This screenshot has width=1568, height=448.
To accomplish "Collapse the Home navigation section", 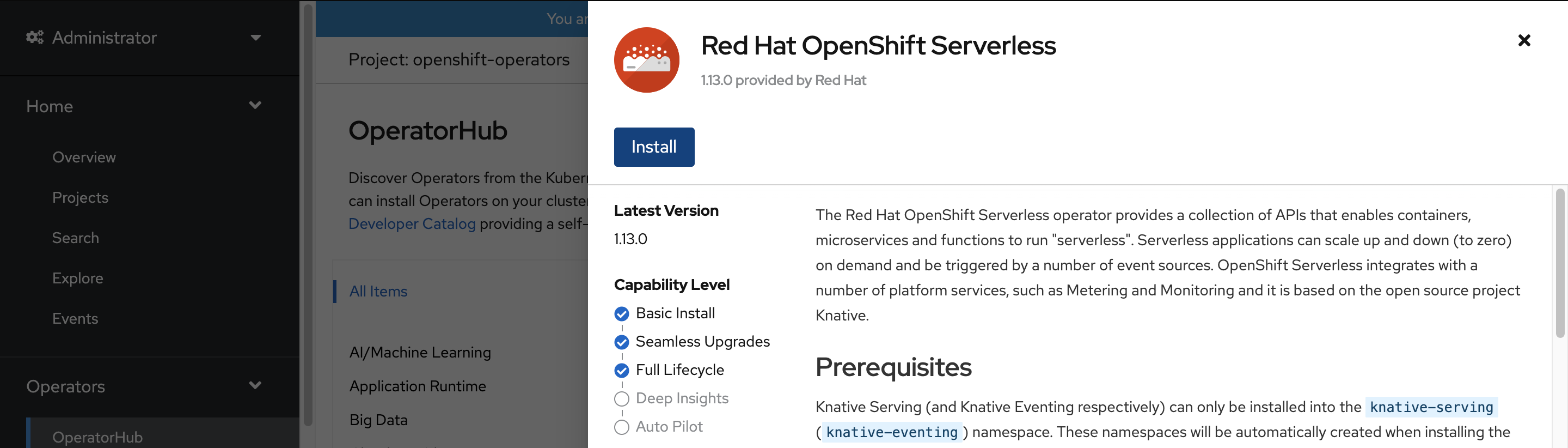I will pyautogui.click(x=255, y=105).
